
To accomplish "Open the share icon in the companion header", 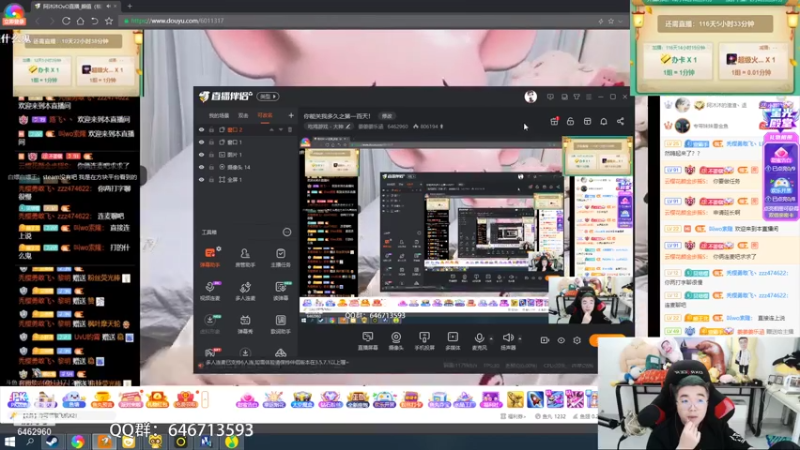I will [620, 121].
